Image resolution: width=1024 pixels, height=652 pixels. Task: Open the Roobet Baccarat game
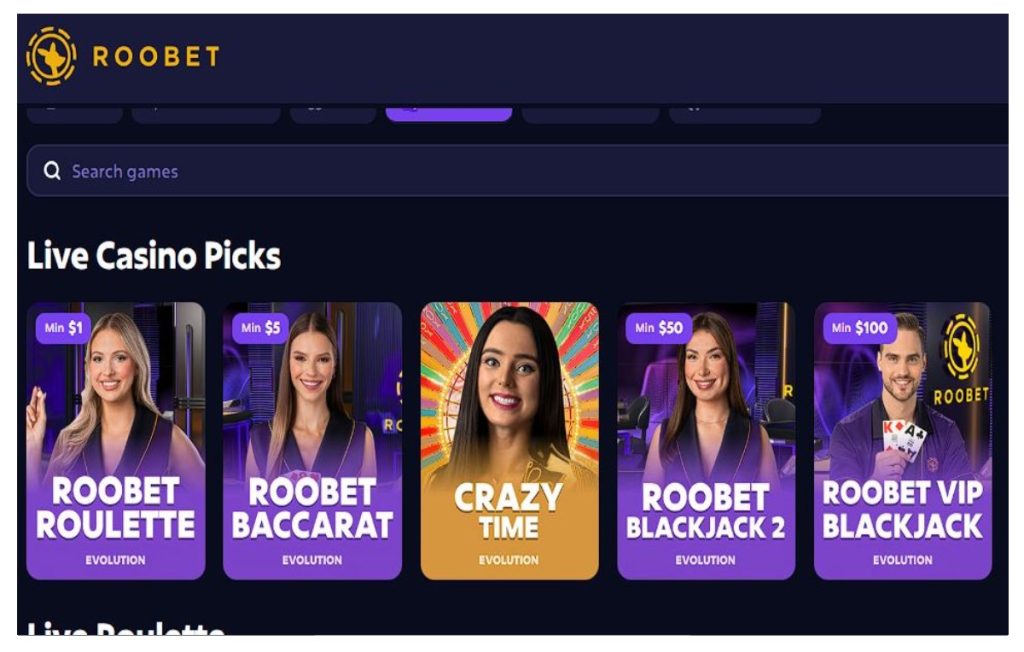pyautogui.click(x=312, y=441)
